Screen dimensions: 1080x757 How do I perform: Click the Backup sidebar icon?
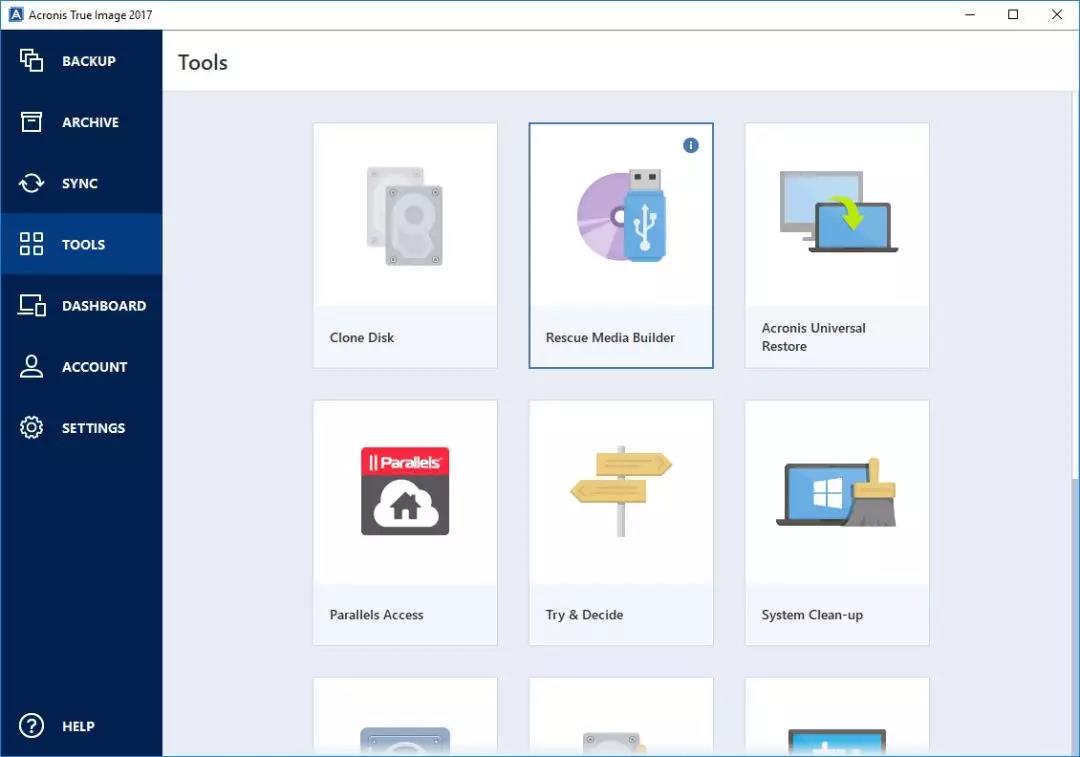pos(32,61)
